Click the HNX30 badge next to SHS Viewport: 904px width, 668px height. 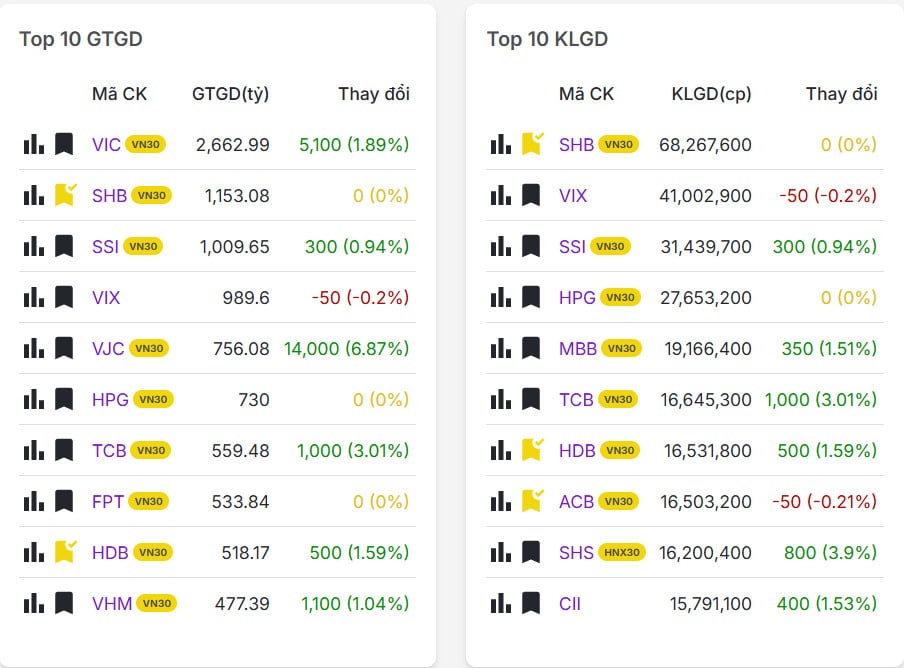622,552
